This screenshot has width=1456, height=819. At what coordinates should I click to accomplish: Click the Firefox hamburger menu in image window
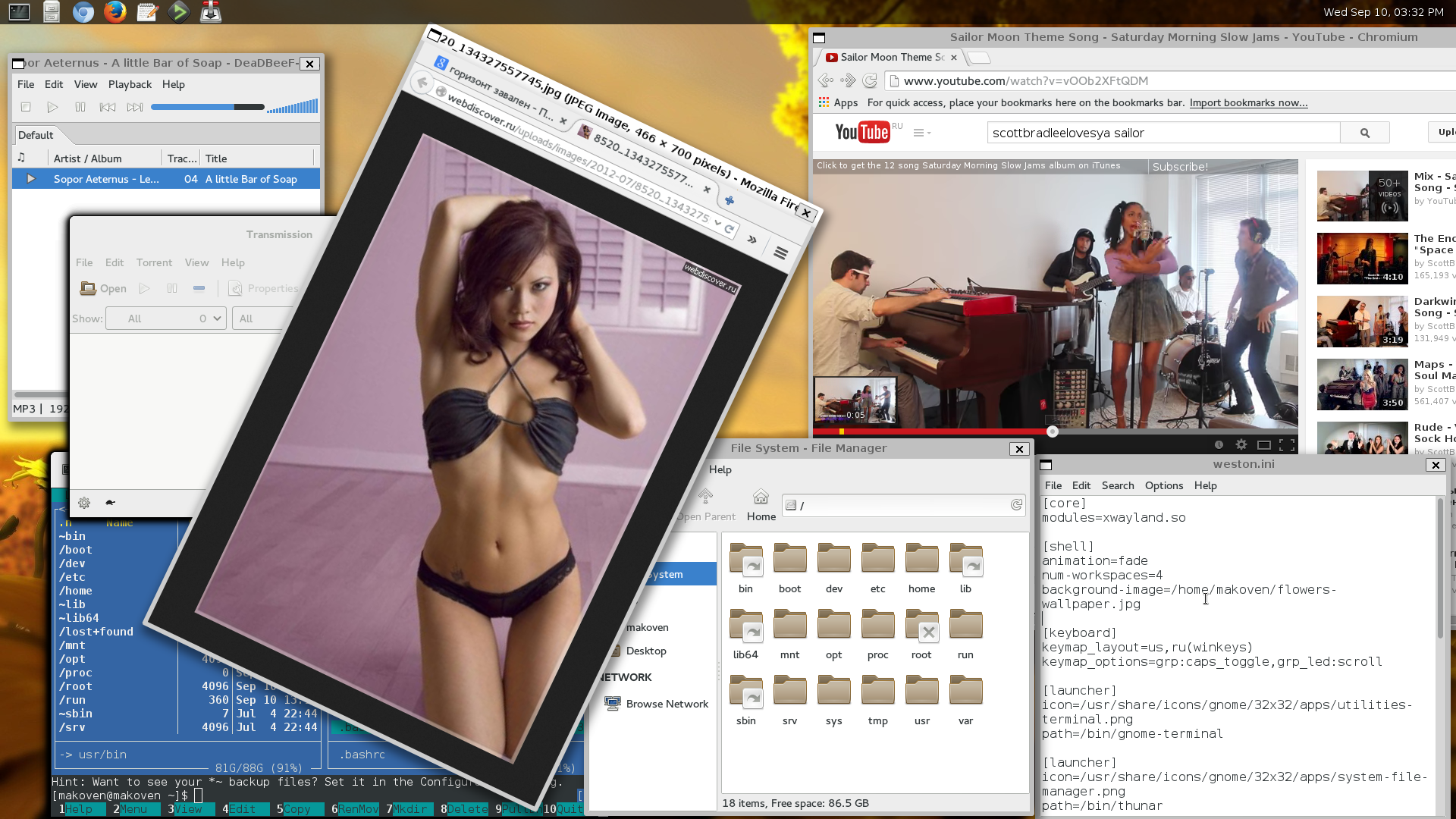pyautogui.click(x=780, y=253)
